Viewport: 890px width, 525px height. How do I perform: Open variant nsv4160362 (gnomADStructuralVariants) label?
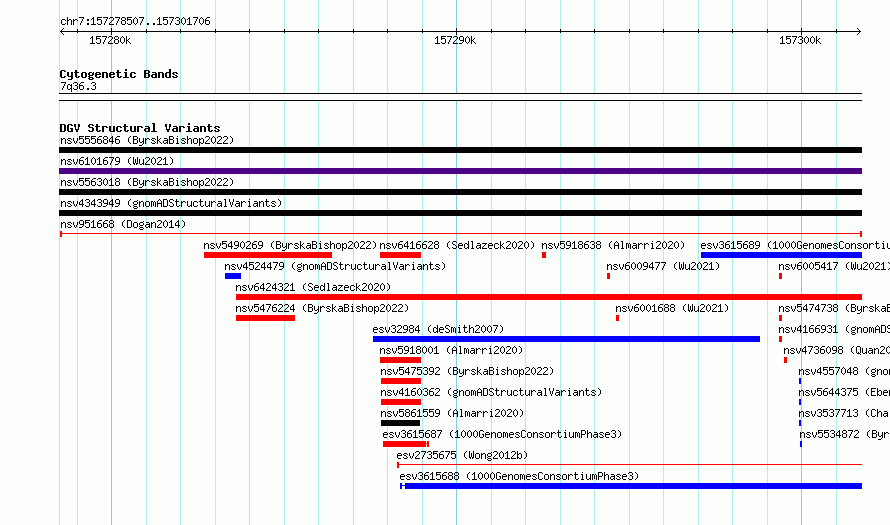coord(491,392)
